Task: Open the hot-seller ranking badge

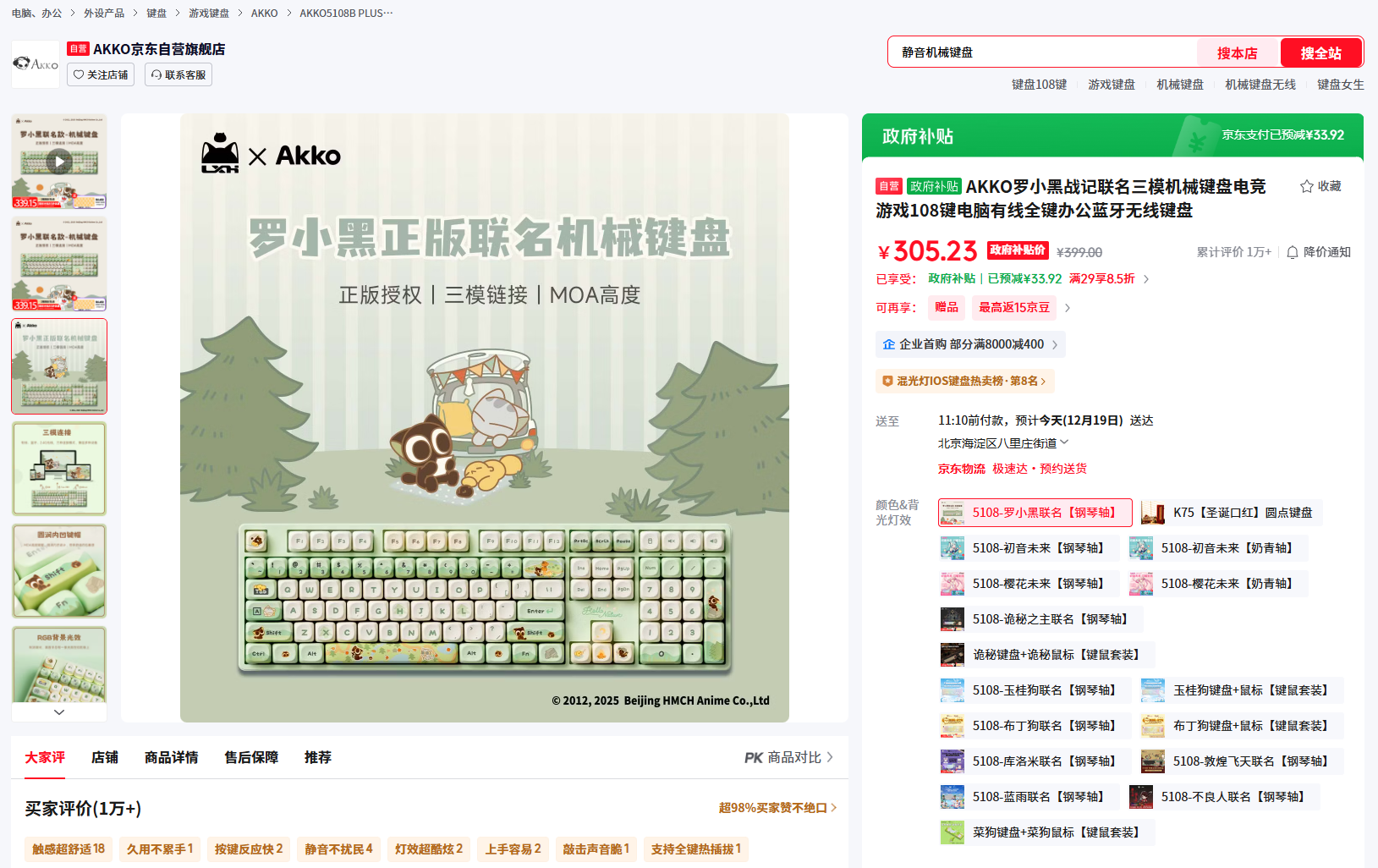Action: [964, 382]
